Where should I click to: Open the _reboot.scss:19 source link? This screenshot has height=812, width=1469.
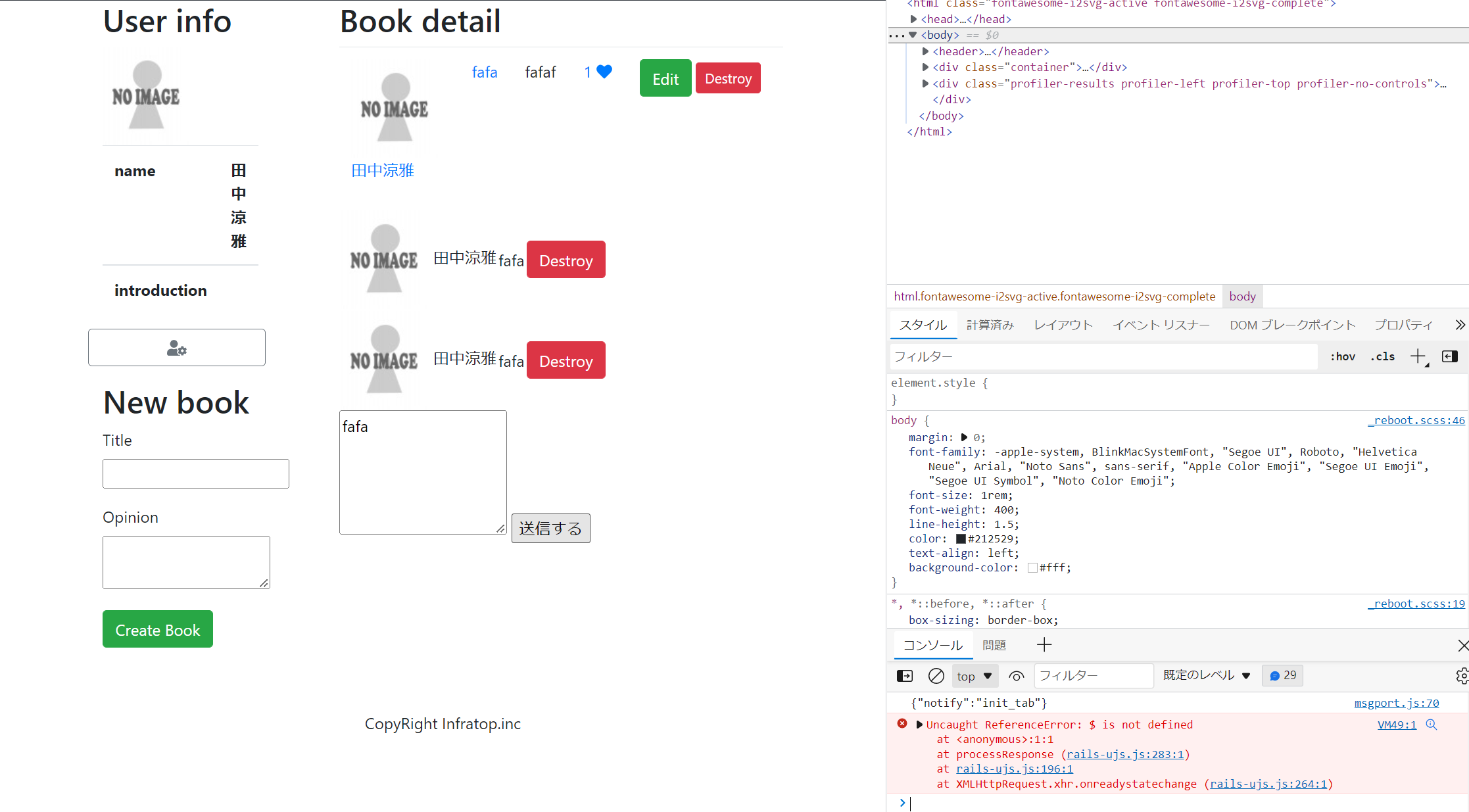click(1416, 604)
